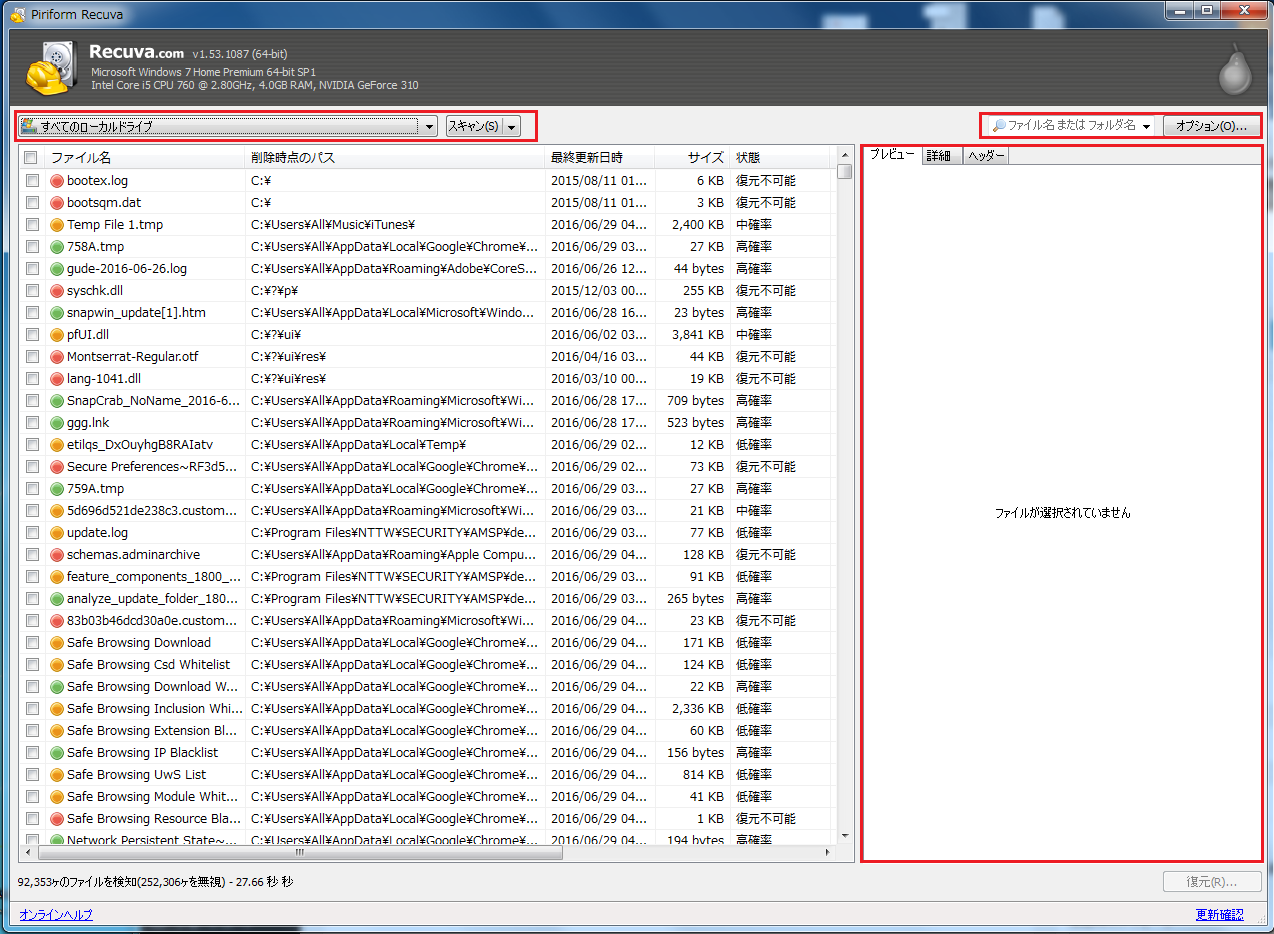1274x934 pixels.
Task: Open the オンラインヘルプ link
Action: click(56, 915)
